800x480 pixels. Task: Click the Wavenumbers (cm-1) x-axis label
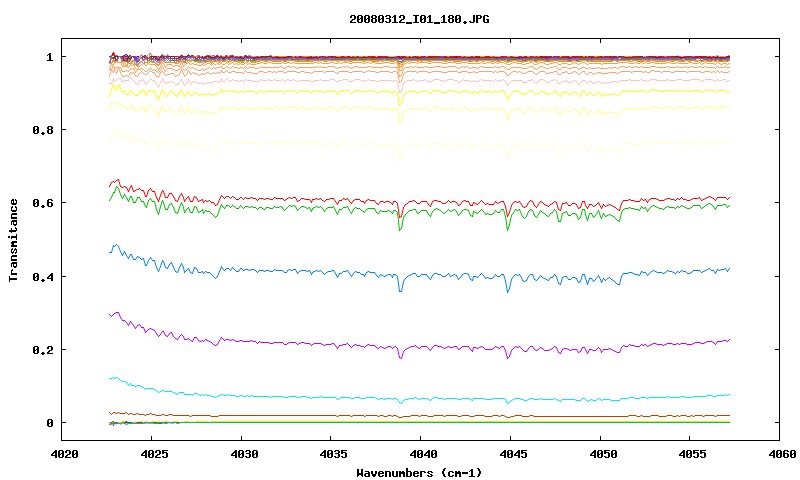point(419,473)
